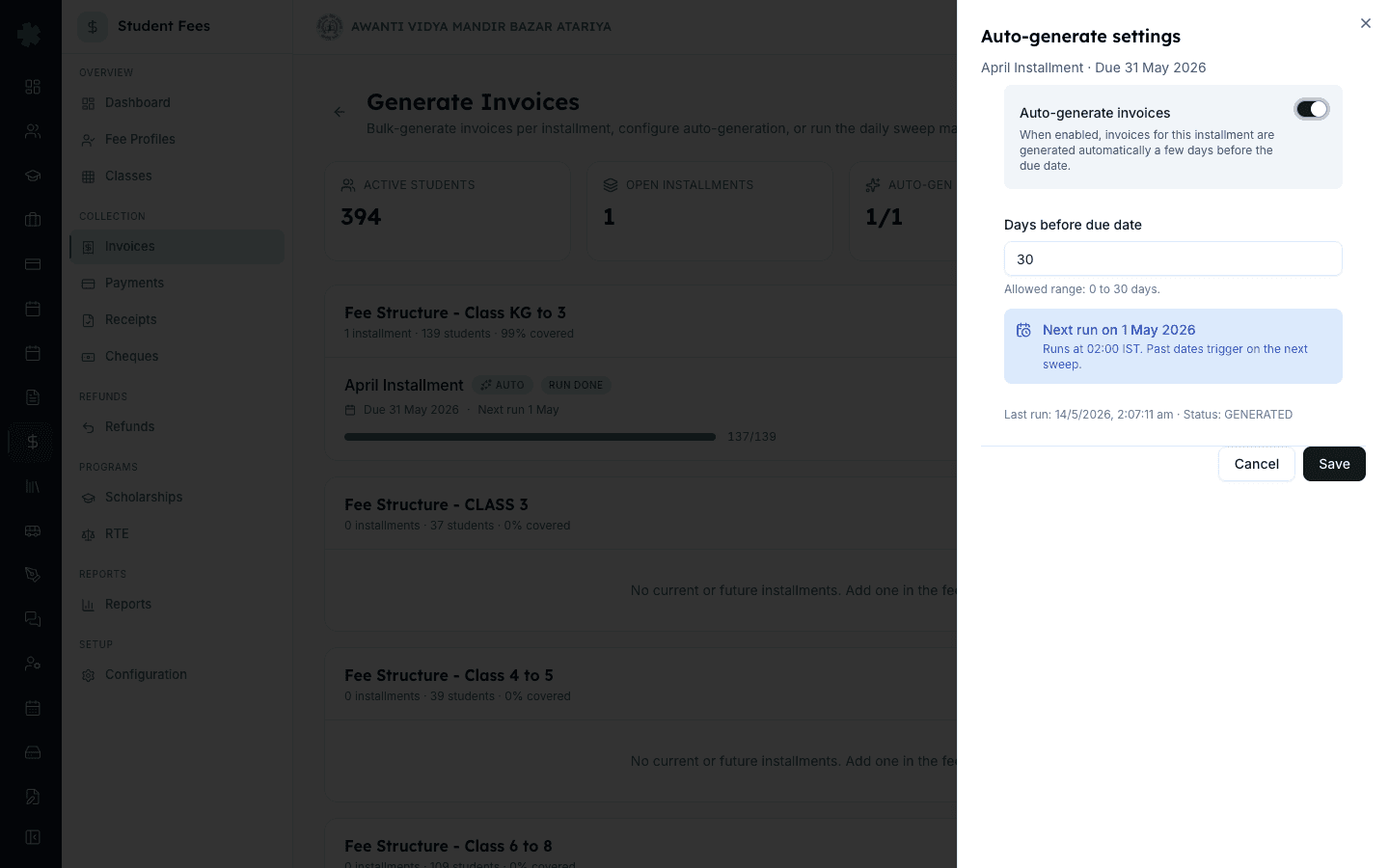This screenshot has width=1389, height=868.
Task: Open the credit card icon in the rail
Action: pos(33,264)
